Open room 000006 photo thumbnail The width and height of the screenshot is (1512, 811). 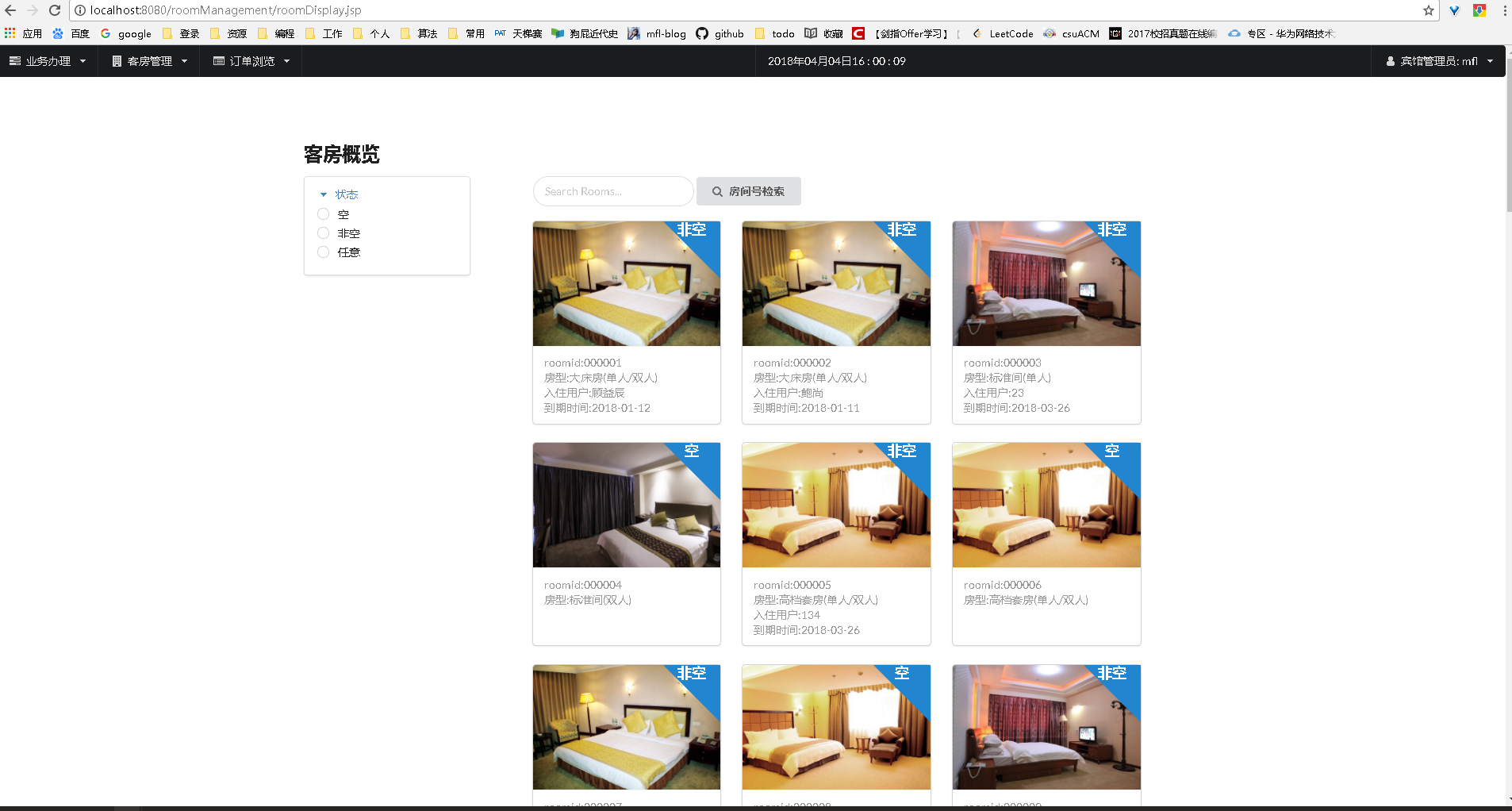[1046, 505]
